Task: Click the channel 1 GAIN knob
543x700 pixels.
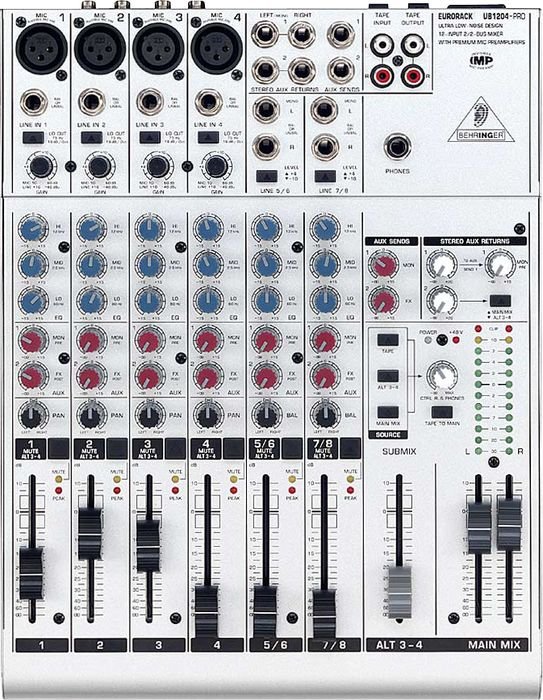Action: tap(41, 166)
